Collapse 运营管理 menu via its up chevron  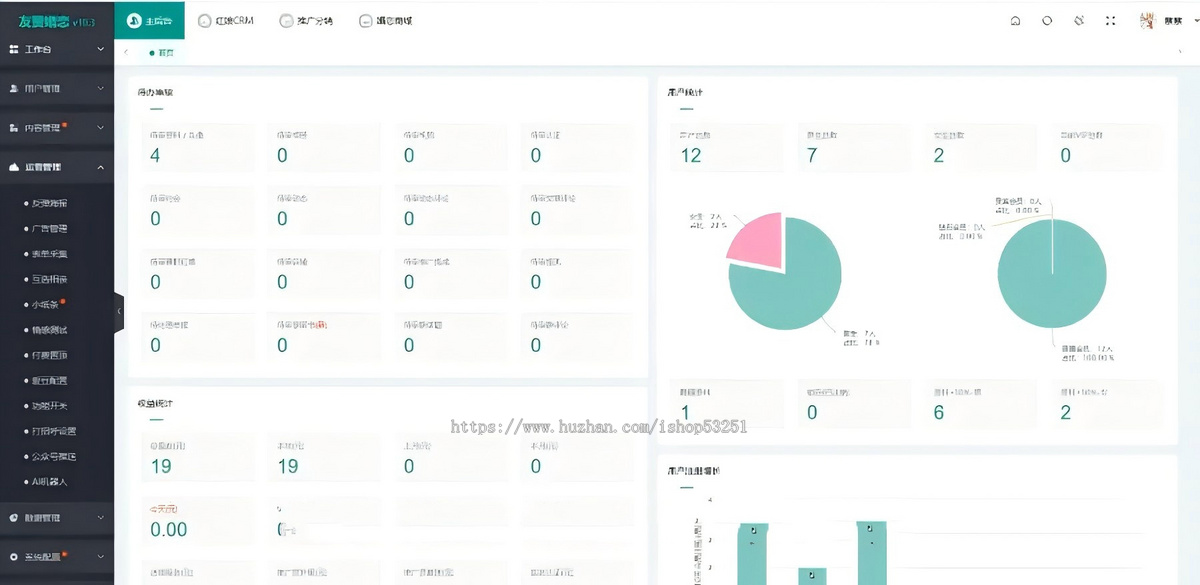point(100,167)
